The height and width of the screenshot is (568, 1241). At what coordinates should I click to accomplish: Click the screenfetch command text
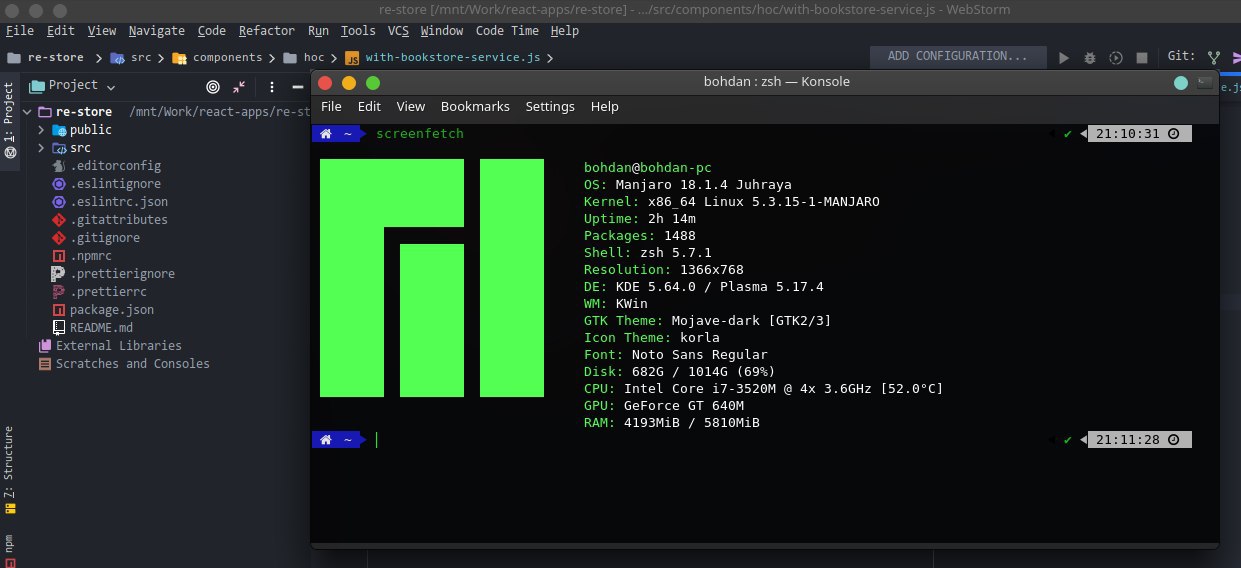coord(420,134)
